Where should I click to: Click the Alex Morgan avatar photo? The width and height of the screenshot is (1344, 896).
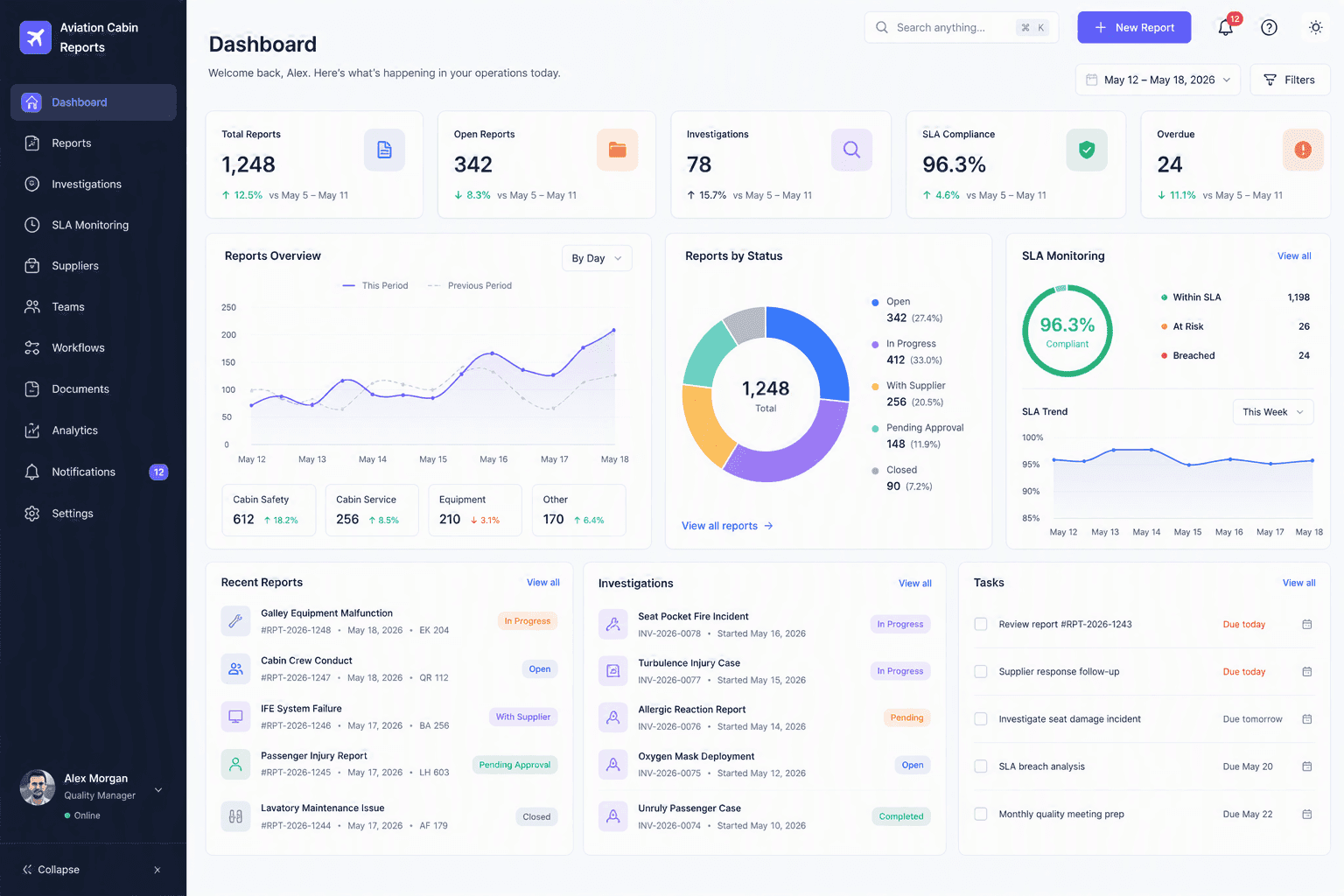38,787
